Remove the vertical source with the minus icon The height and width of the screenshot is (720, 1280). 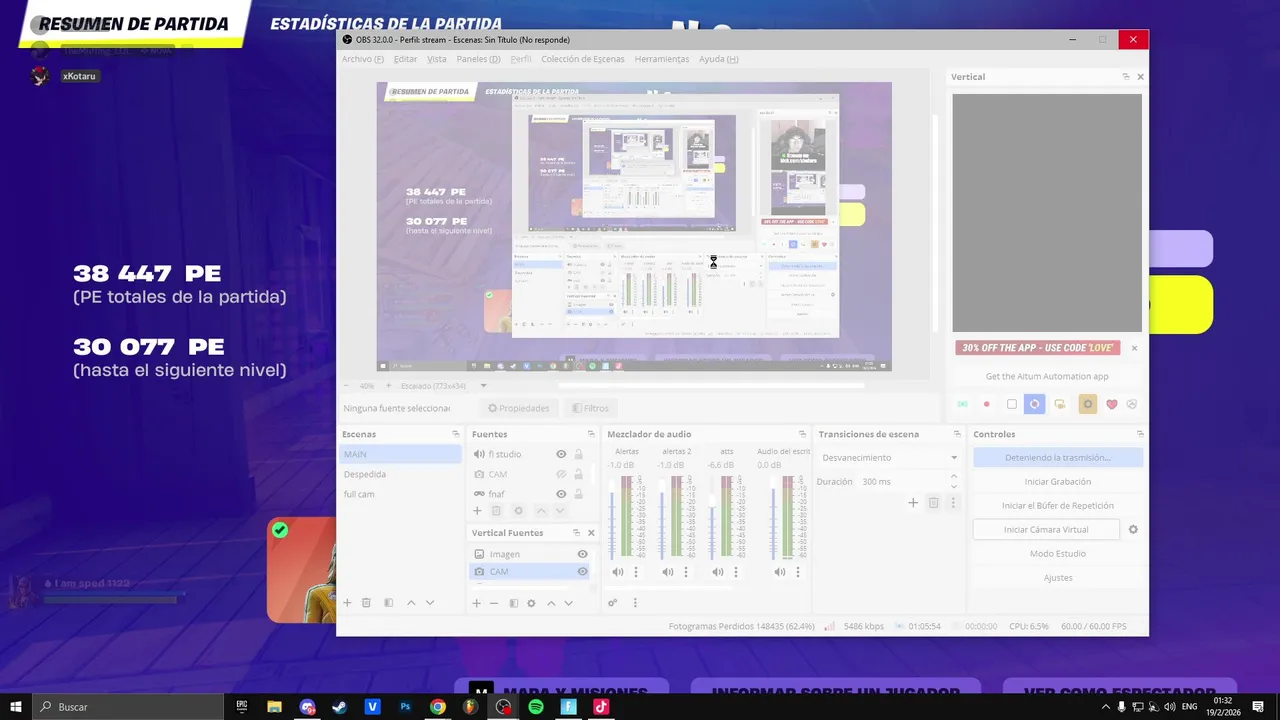point(494,603)
